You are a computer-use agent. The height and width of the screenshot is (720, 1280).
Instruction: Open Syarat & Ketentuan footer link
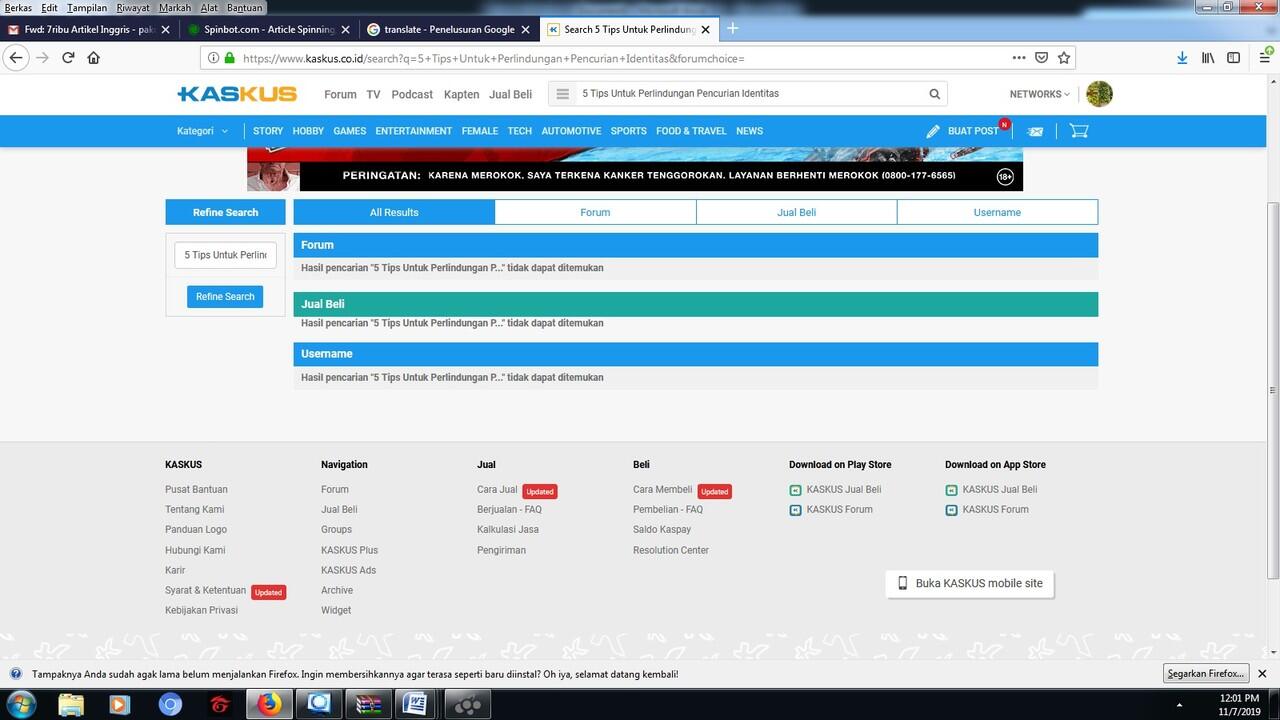205,590
